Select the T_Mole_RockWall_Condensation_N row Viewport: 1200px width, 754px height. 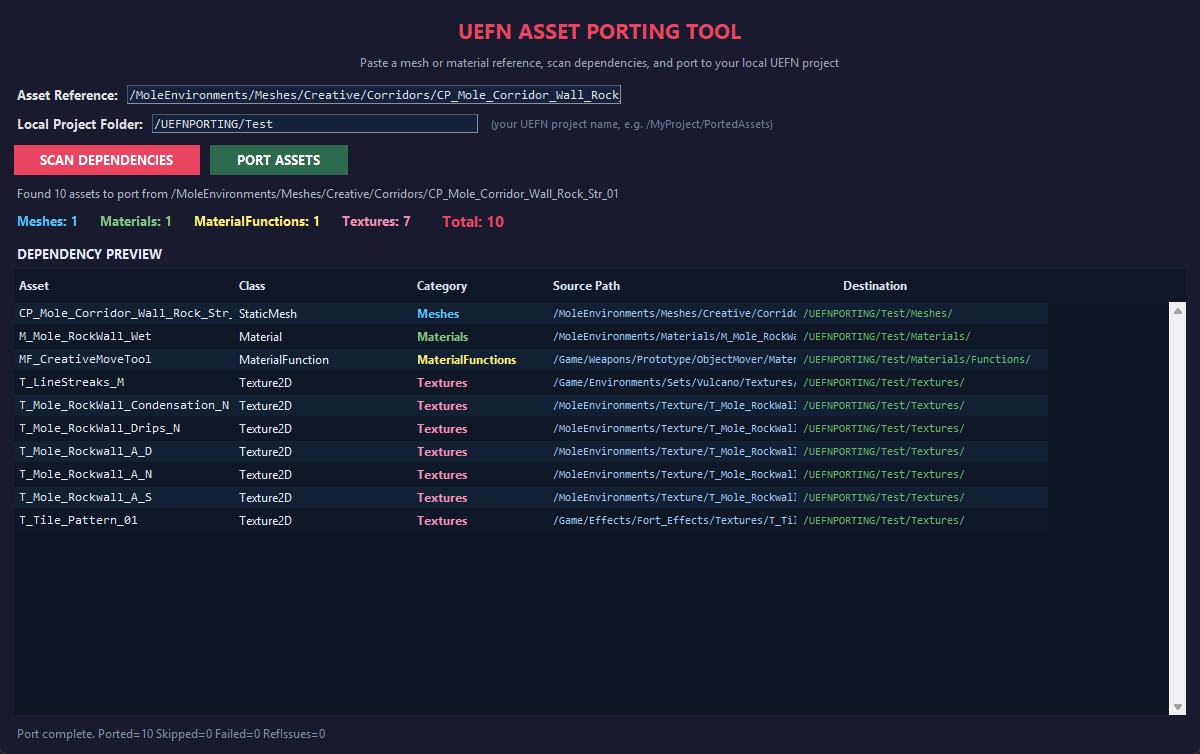531,405
